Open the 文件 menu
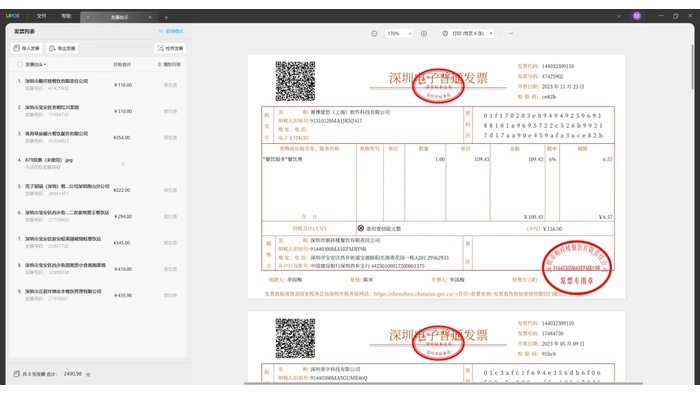700x395 pixels. (42, 16)
